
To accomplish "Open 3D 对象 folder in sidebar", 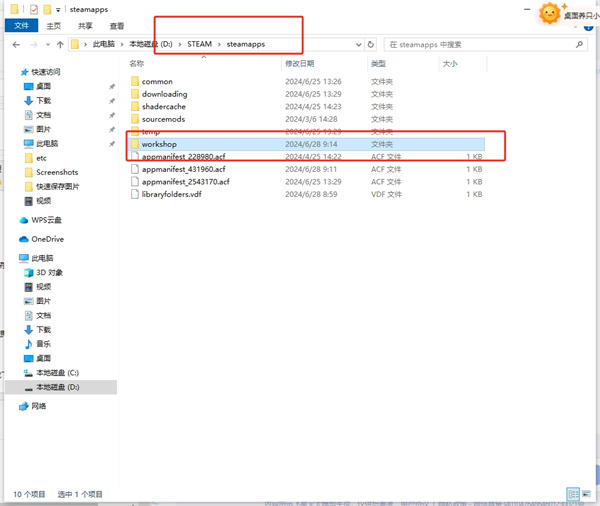I will (x=49, y=272).
